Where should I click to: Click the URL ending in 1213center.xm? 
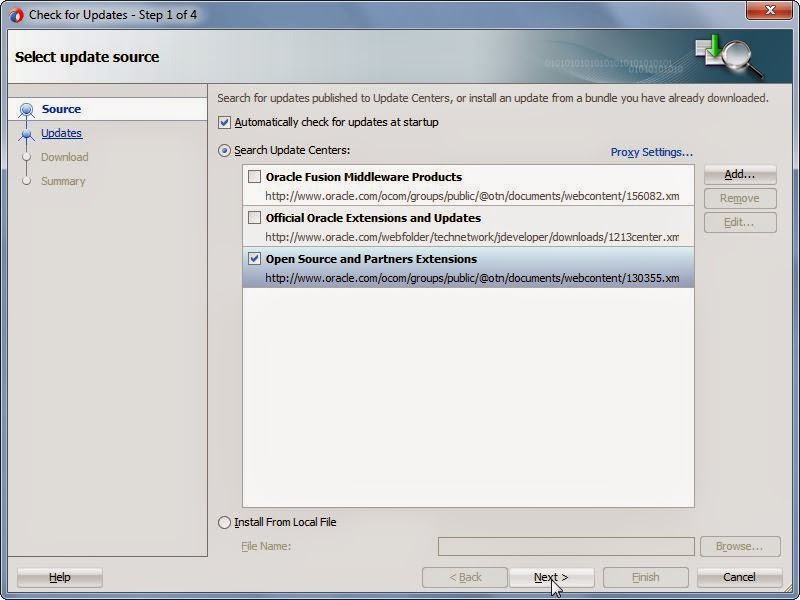click(x=472, y=237)
